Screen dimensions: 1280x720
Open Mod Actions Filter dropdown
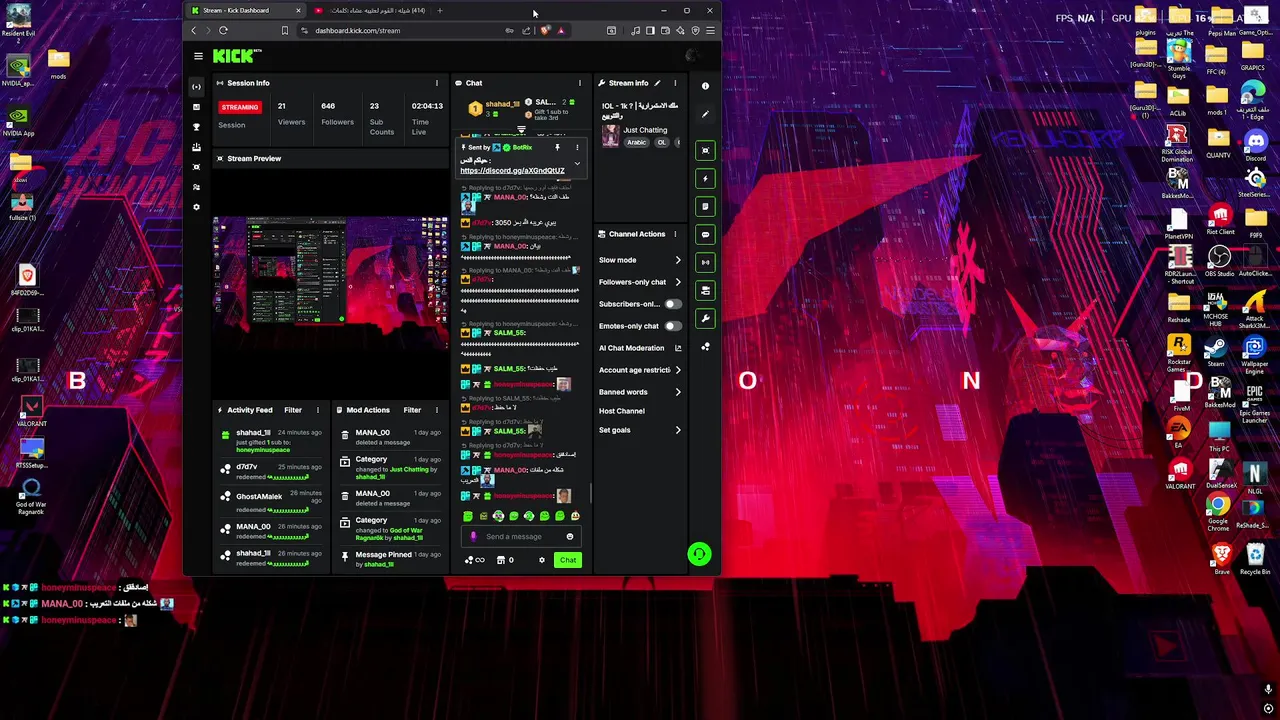tap(412, 410)
